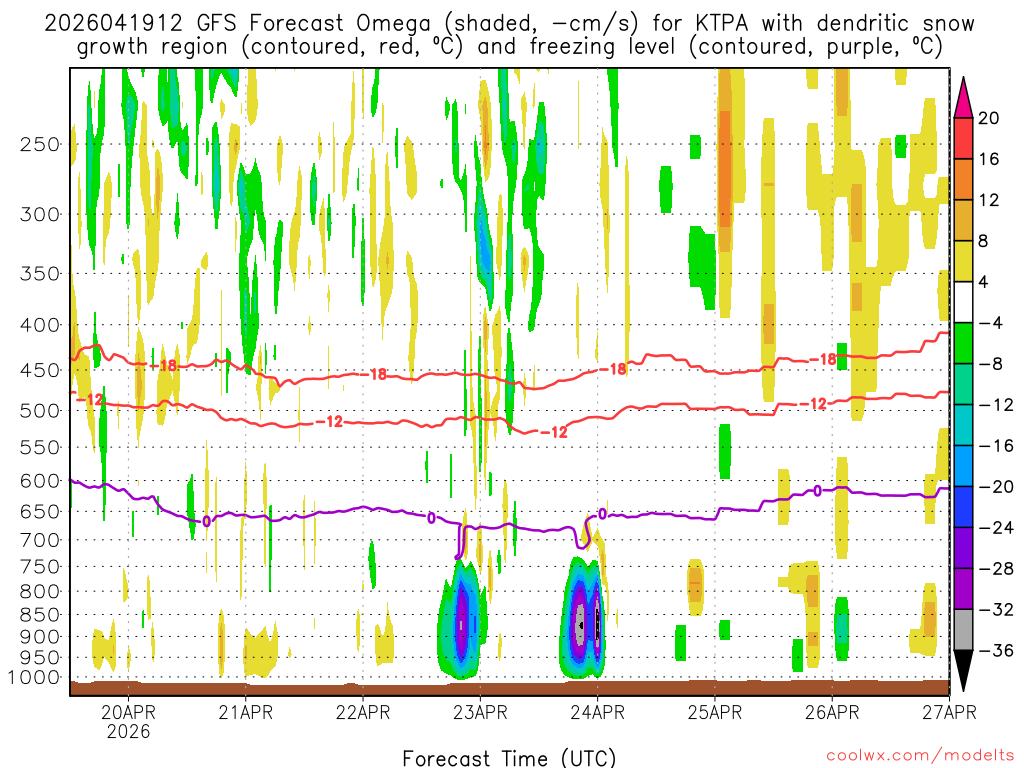Choose the light blue swatch above -20
The height and width of the screenshot is (768, 1024).
tap(965, 466)
